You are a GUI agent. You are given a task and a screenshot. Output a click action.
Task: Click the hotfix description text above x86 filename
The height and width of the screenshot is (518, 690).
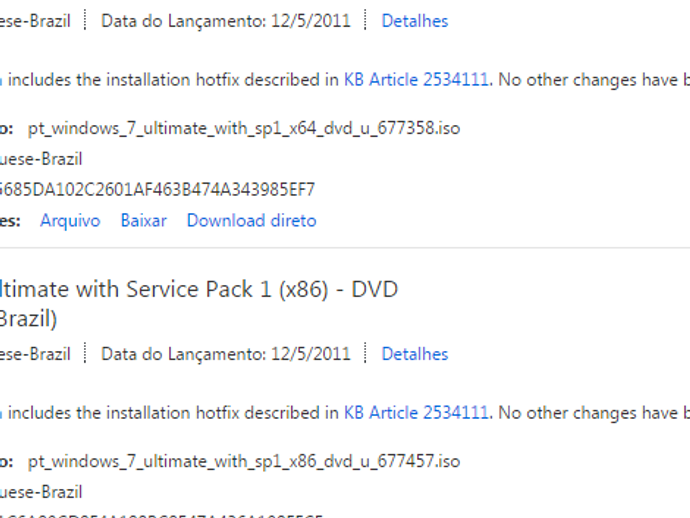click(170, 412)
